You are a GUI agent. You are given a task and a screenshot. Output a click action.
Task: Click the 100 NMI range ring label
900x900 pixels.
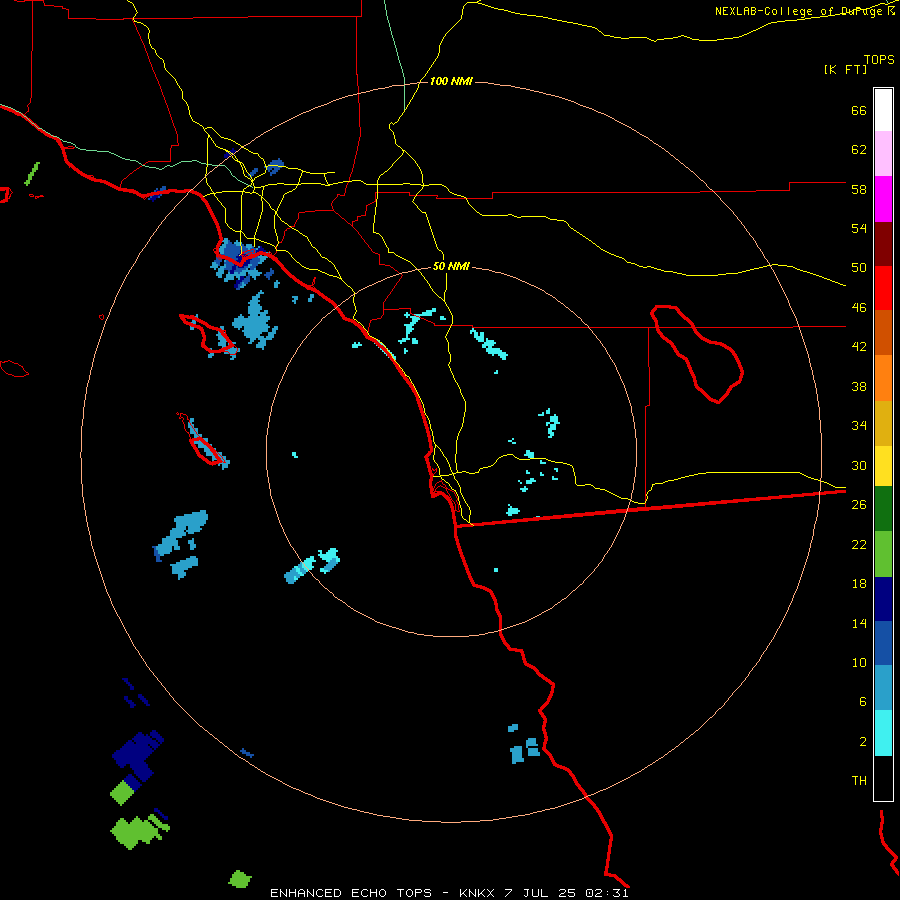click(x=451, y=82)
